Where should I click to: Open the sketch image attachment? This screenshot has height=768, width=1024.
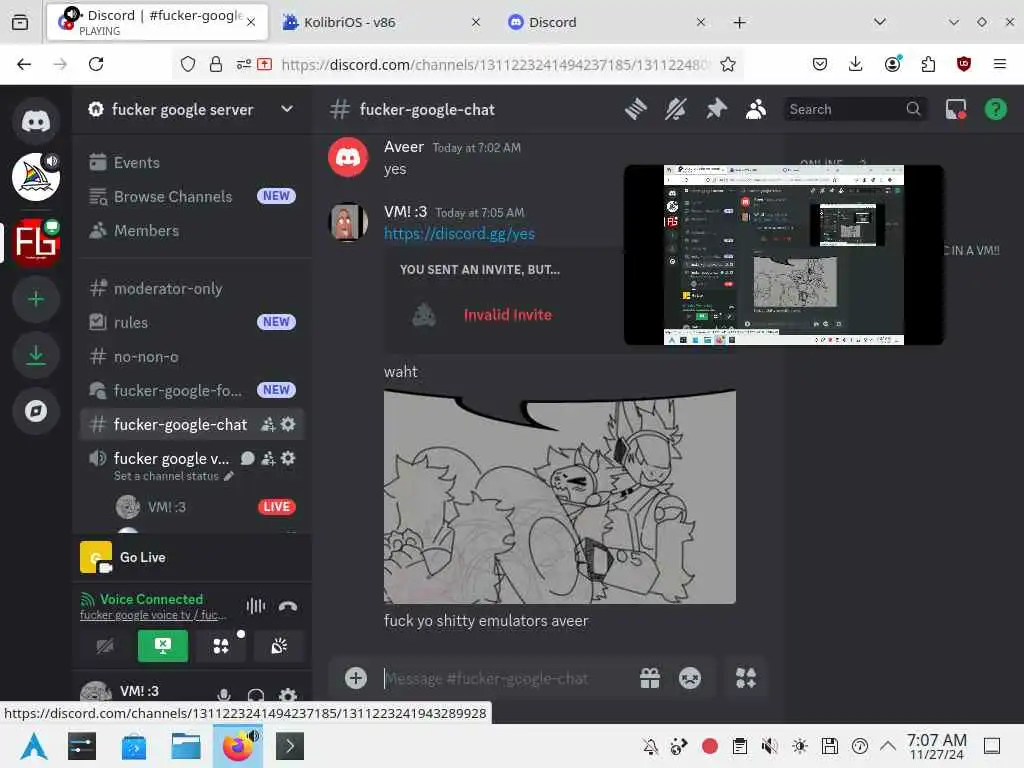click(x=560, y=496)
